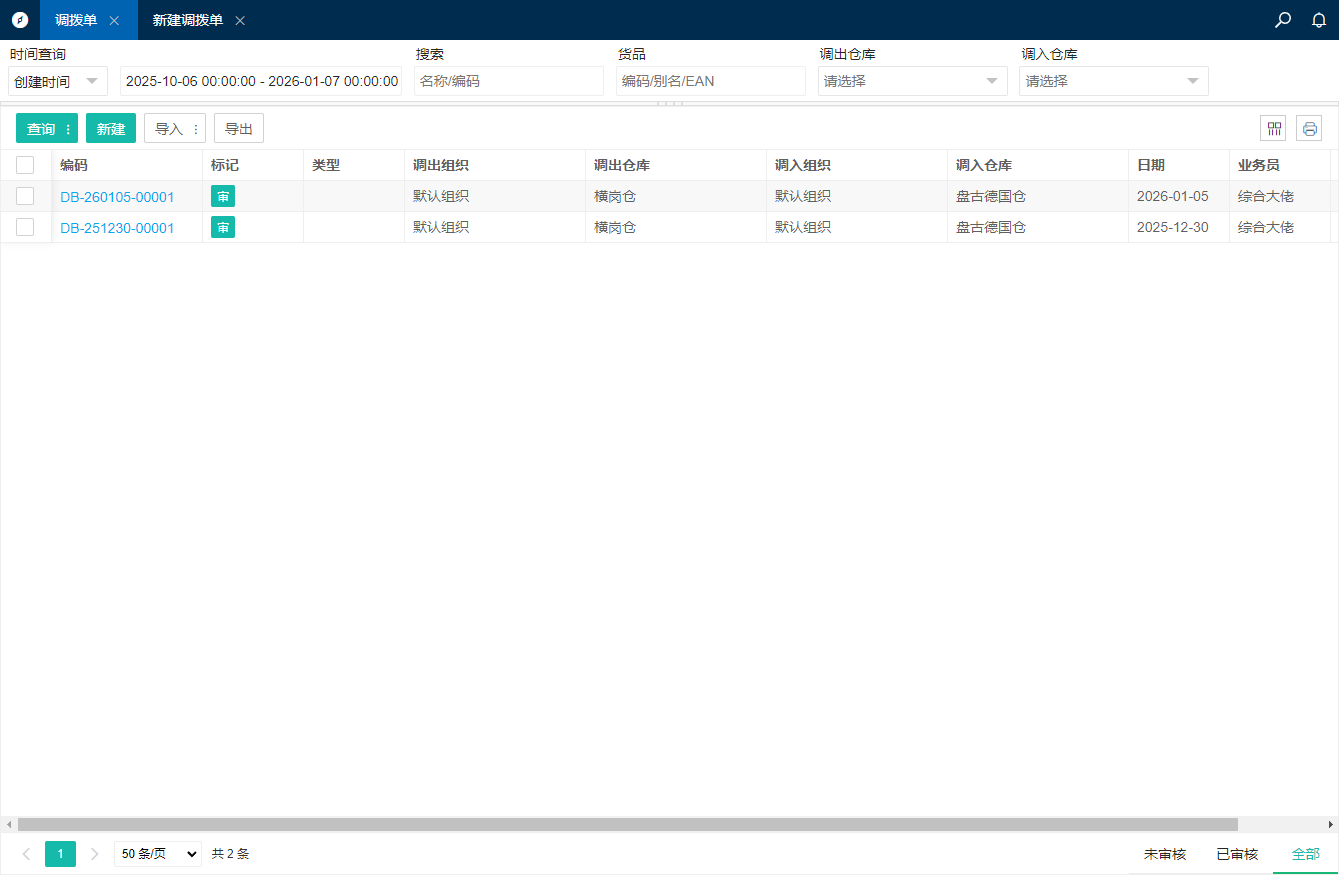
Task: Open the 50 条/页 page size selector
Action: pyautogui.click(x=158, y=854)
